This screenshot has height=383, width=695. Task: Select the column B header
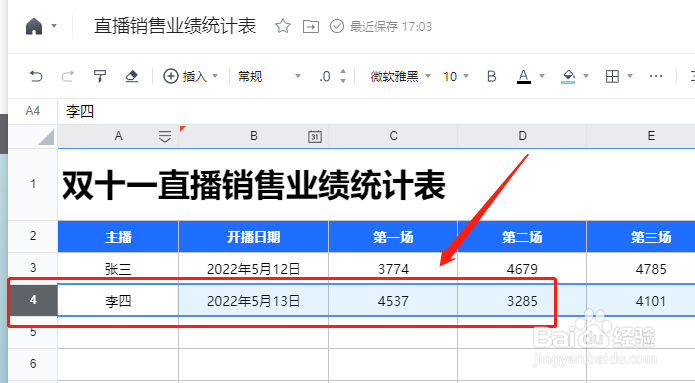point(254,136)
